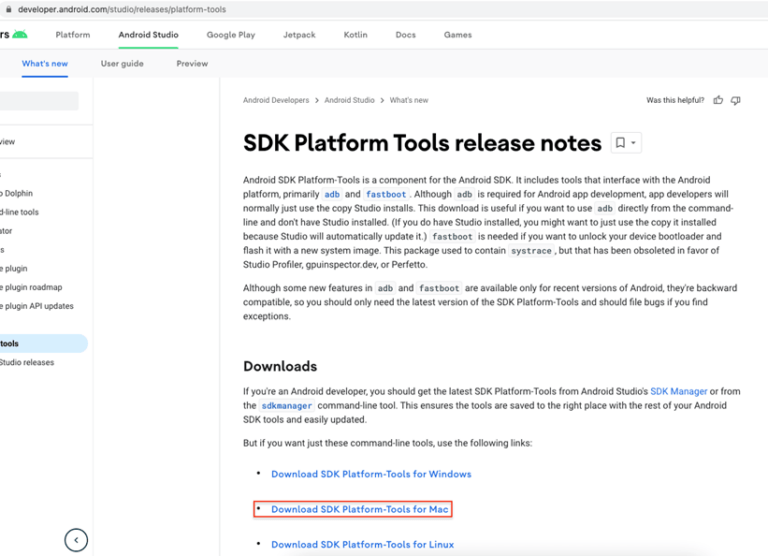Click Android Developers breadcrumb link
768x556 pixels.
(x=276, y=100)
